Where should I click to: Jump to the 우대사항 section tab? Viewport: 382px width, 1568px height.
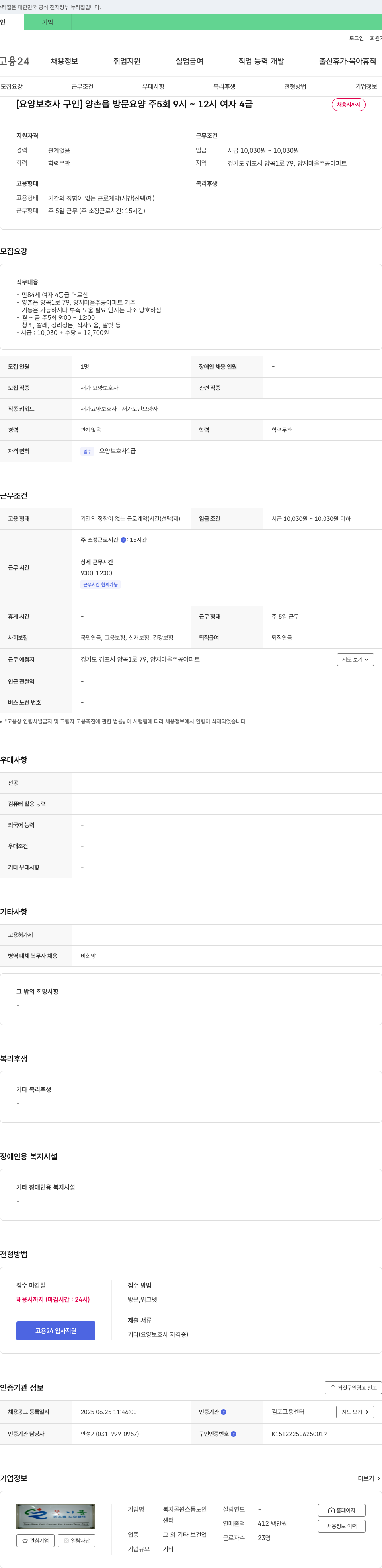point(154,86)
